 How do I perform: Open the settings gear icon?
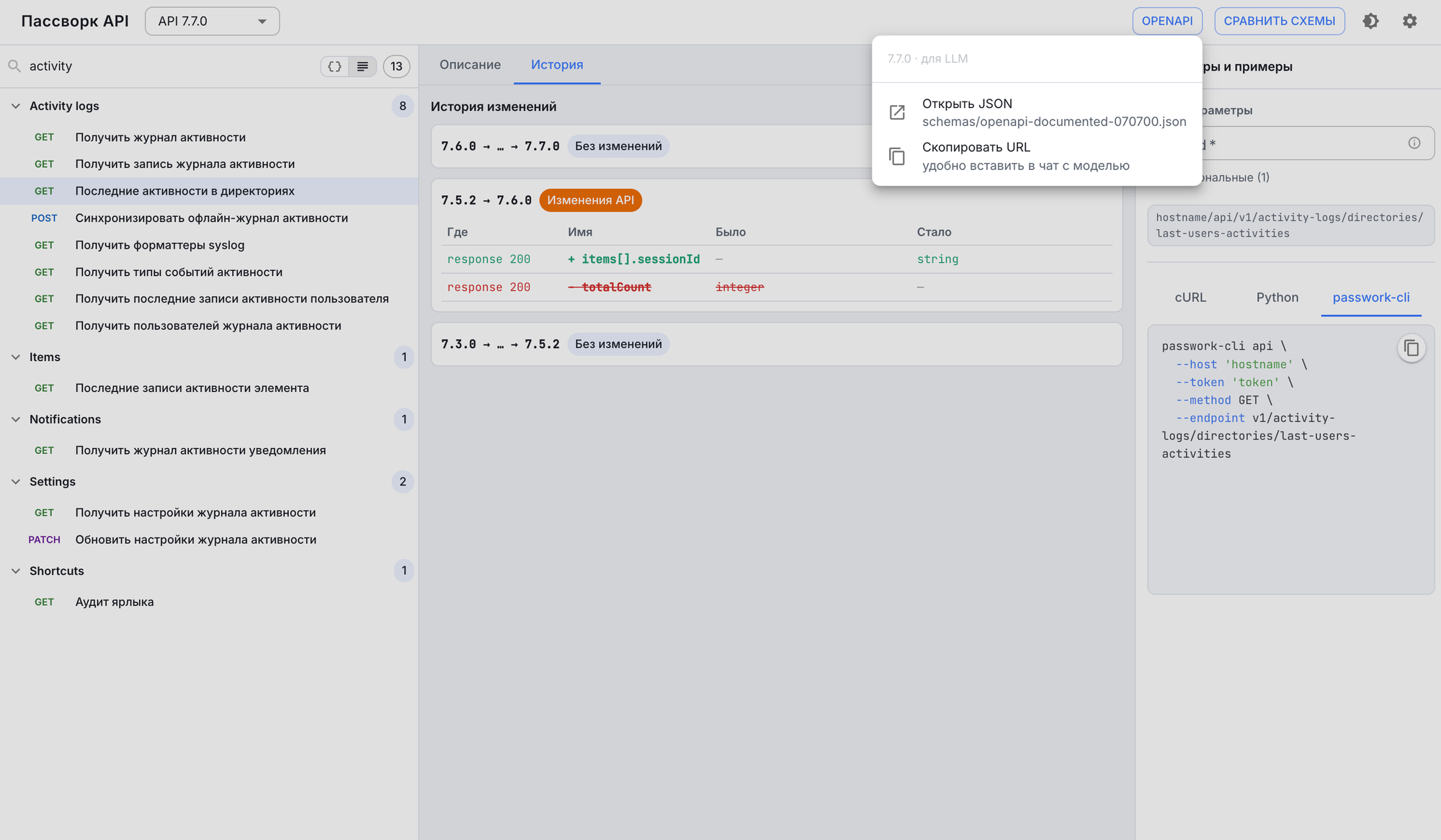[1410, 21]
